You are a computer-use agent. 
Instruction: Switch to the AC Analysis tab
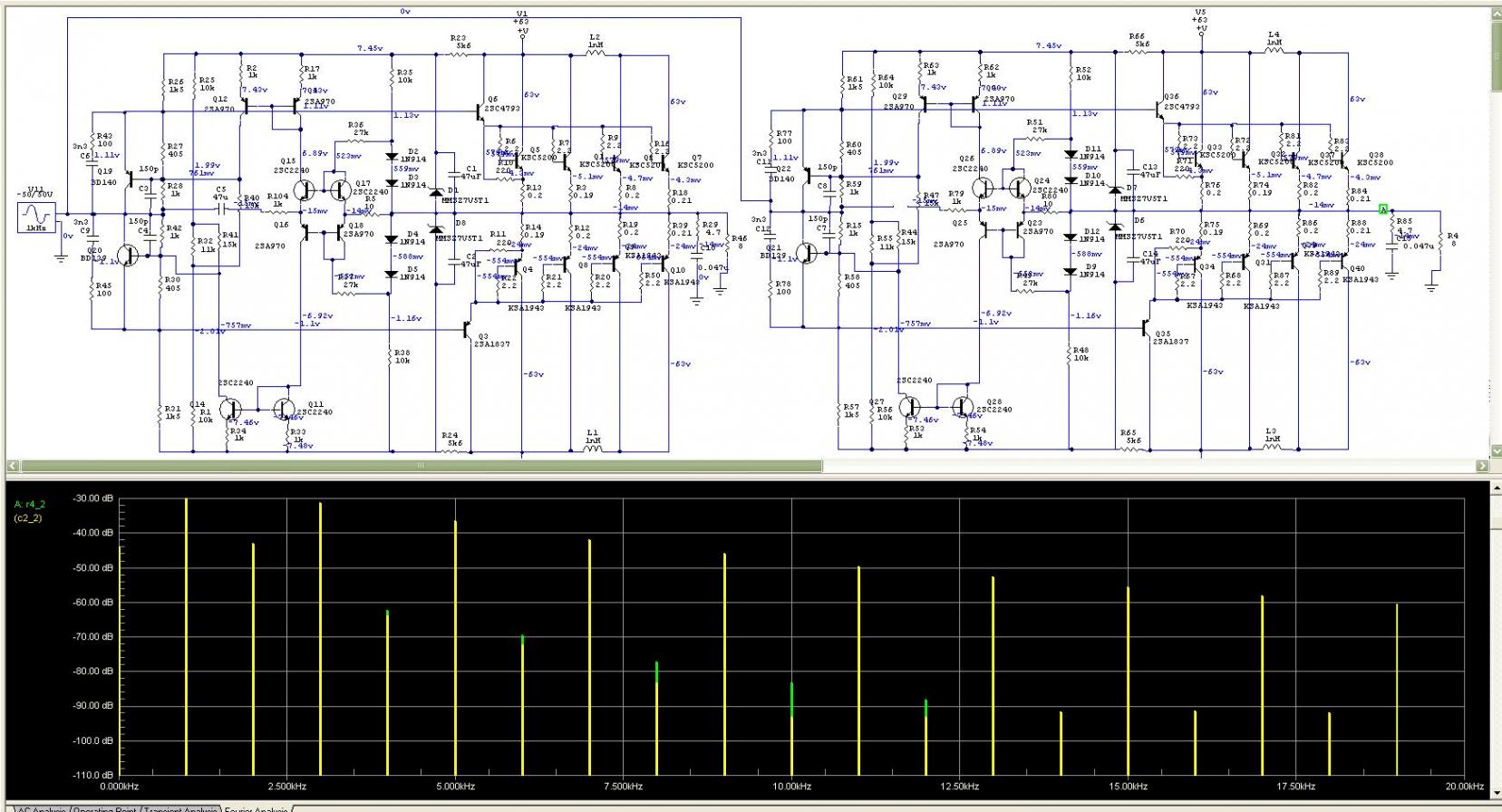41,808
